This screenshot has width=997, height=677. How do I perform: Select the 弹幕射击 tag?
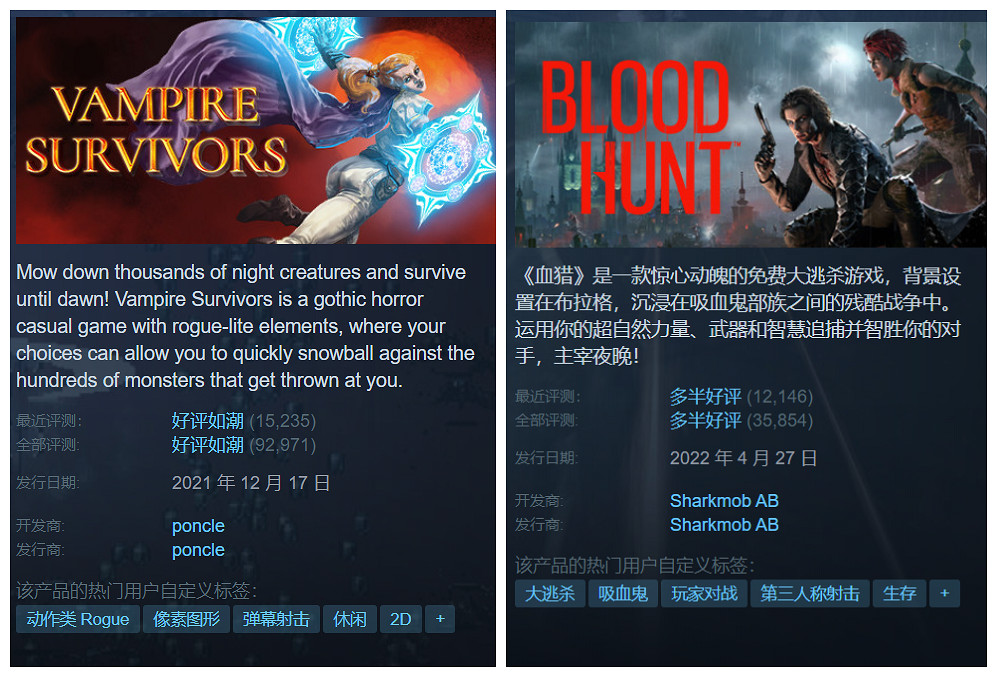(x=276, y=619)
